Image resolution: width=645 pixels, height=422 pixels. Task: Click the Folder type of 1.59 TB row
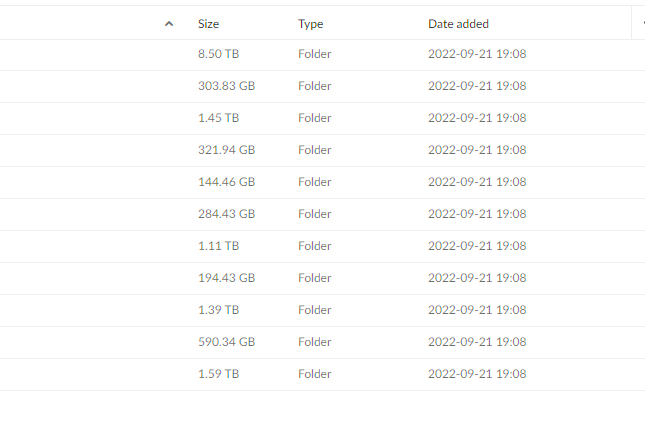[314, 374]
